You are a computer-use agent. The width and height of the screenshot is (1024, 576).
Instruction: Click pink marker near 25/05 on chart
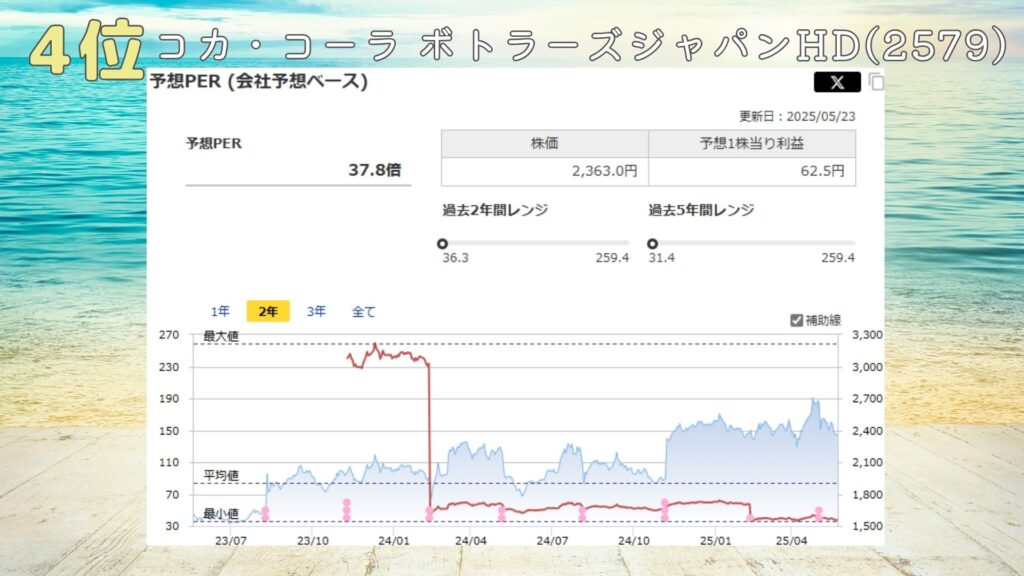click(x=818, y=513)
